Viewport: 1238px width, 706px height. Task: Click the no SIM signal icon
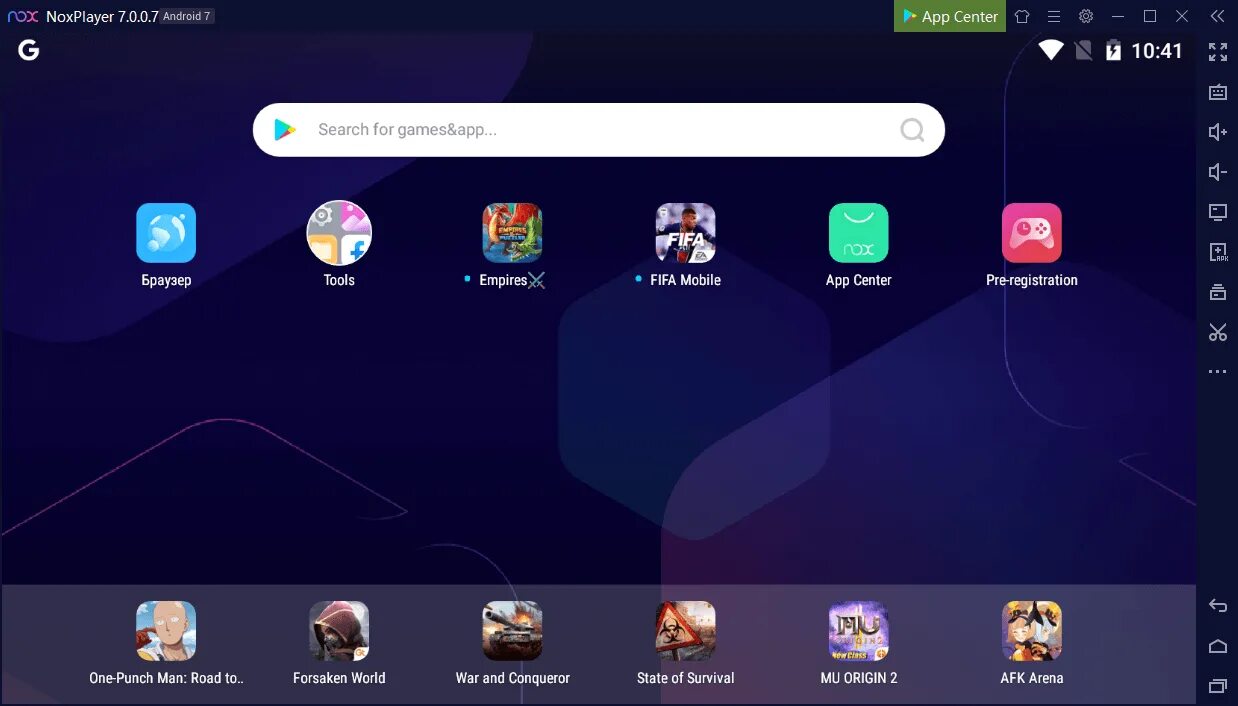pos(1083,50)
